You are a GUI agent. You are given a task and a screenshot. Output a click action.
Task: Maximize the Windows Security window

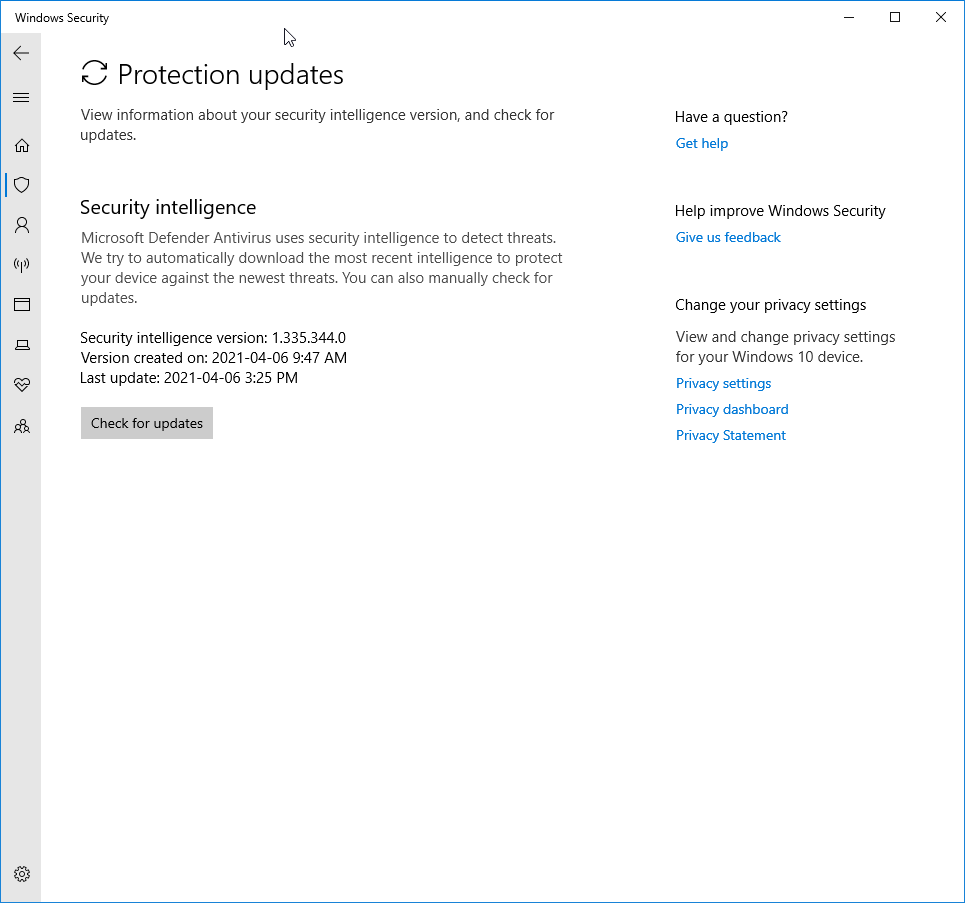click(895, 17)
